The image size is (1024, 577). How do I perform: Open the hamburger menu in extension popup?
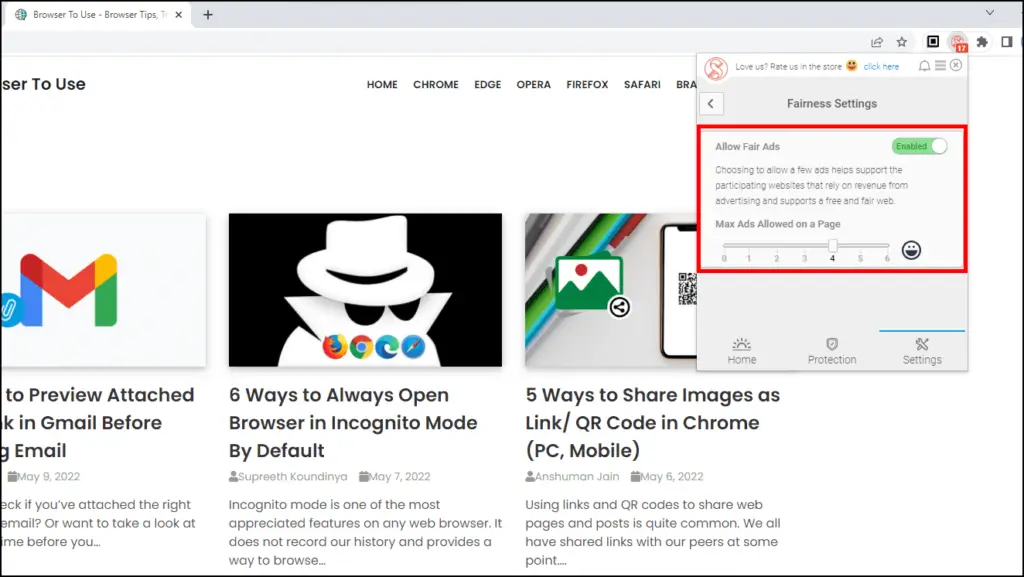[940, 65]
